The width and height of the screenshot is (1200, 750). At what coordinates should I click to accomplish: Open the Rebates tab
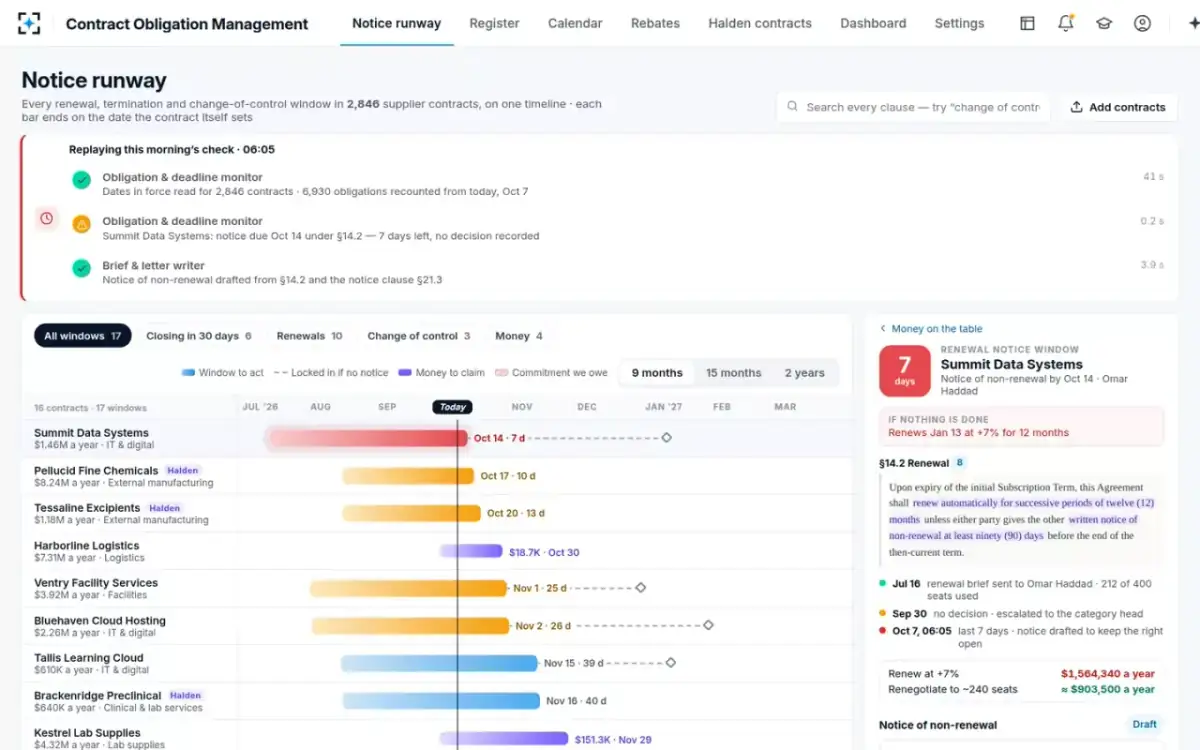point(655,23)
